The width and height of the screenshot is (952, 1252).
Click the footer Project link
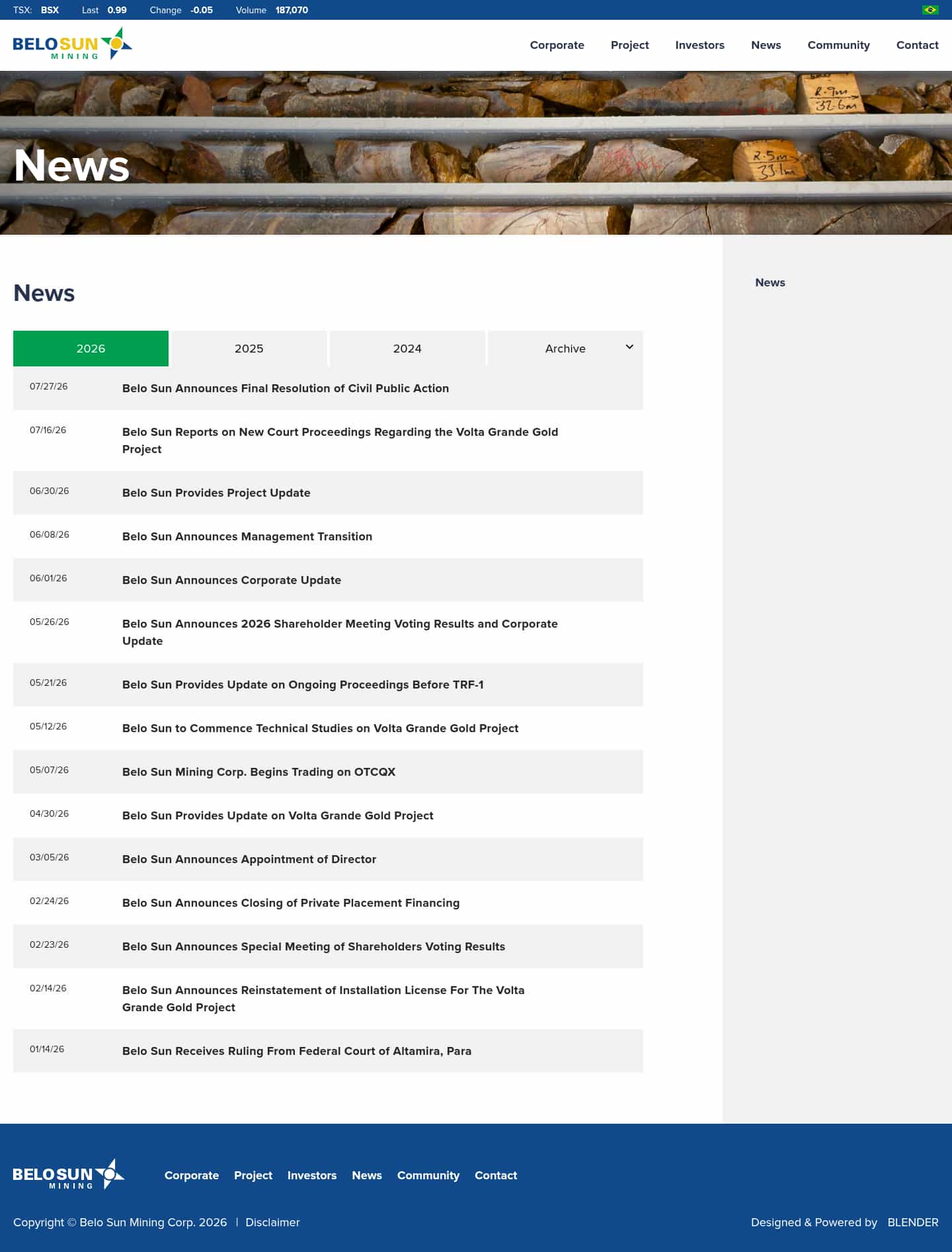pos(253,1175)
